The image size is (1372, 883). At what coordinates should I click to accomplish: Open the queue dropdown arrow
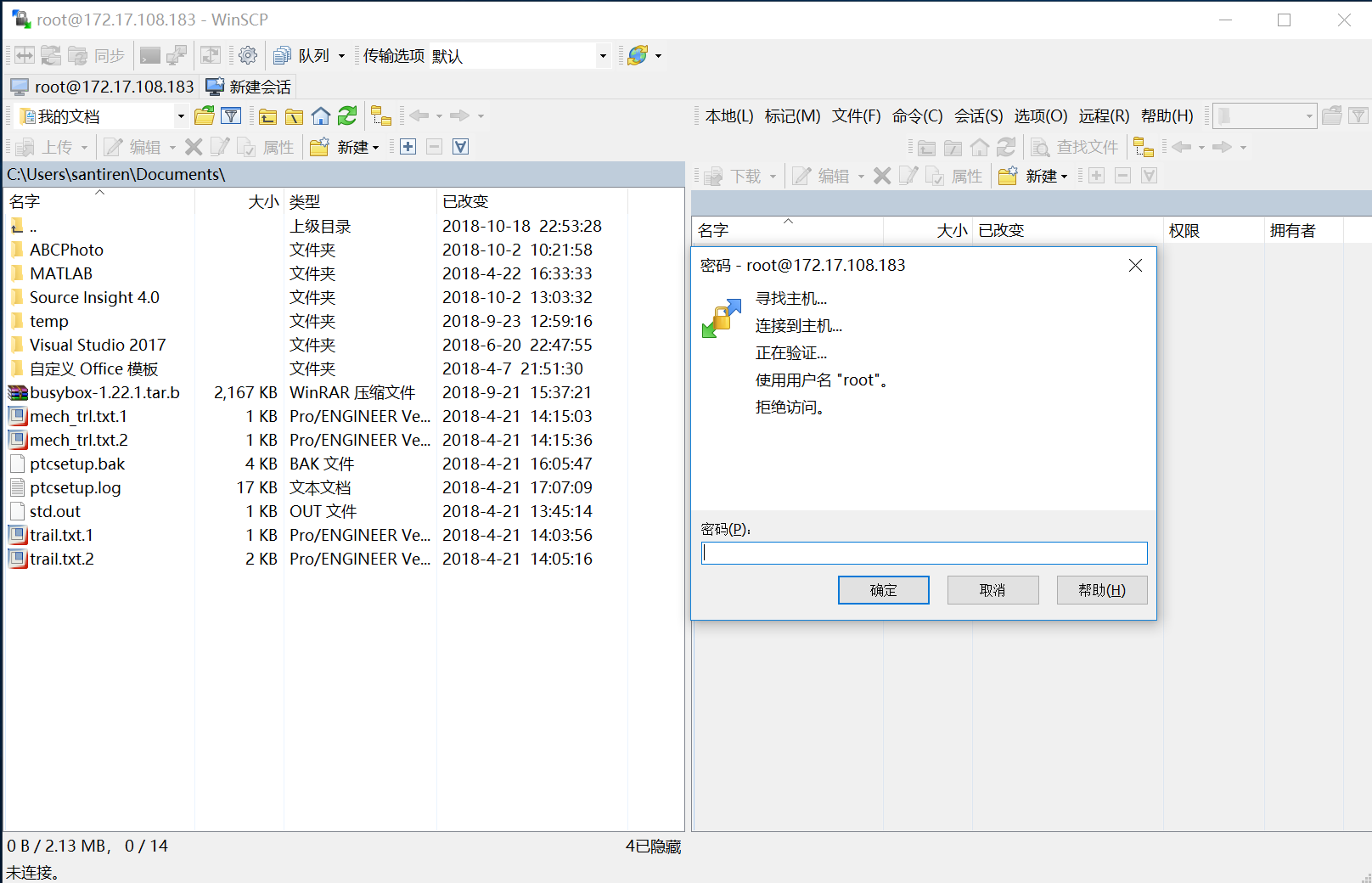click(x=342, y=56)
